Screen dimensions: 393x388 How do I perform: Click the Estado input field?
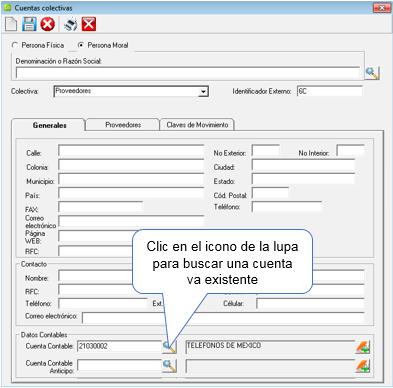[x=303, y=179]
